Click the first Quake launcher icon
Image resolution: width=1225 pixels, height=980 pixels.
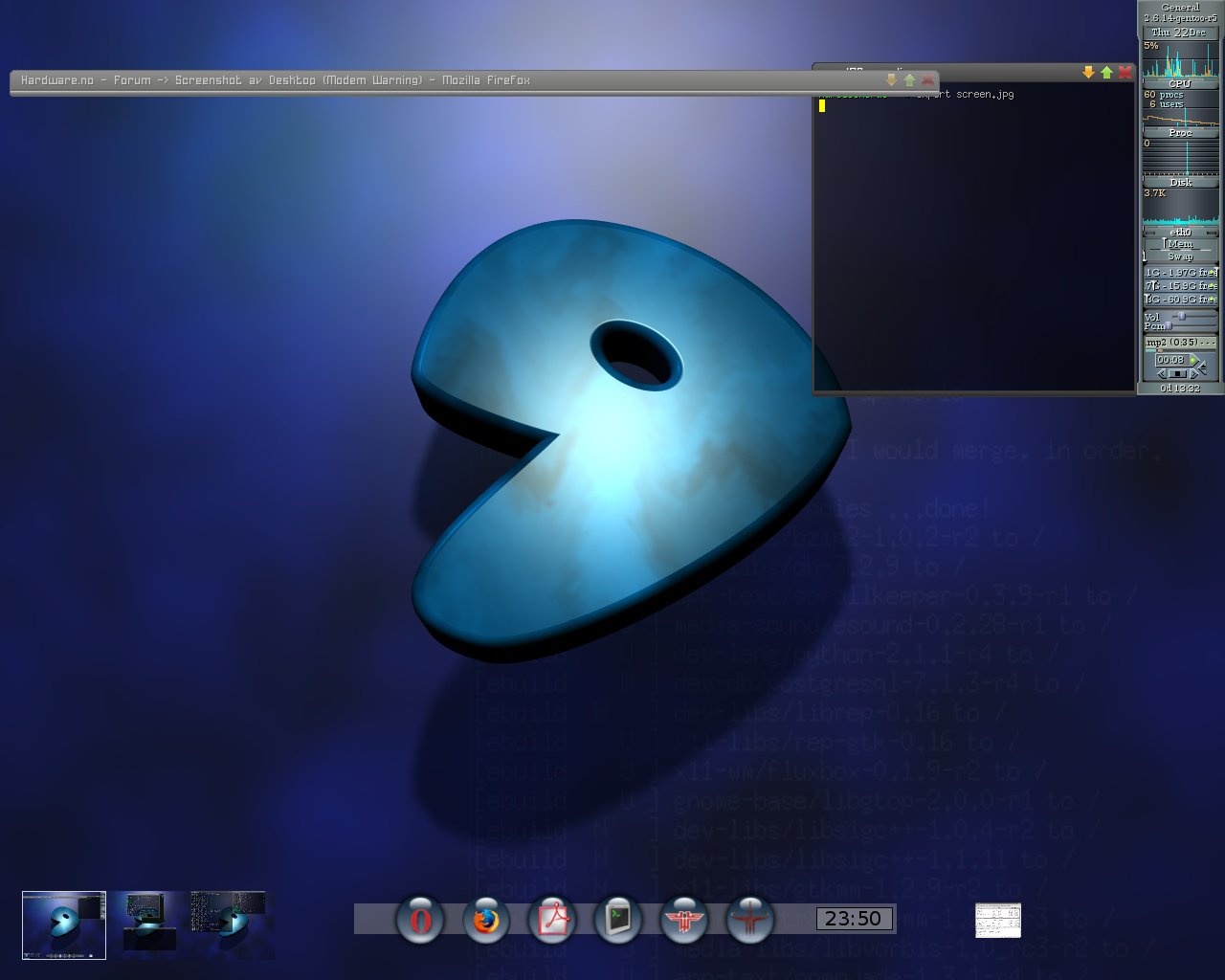[683, 920]
